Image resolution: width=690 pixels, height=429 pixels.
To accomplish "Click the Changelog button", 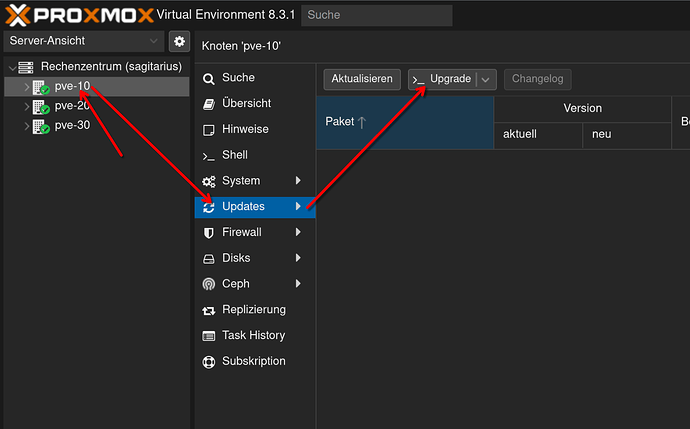I will 537,79.
